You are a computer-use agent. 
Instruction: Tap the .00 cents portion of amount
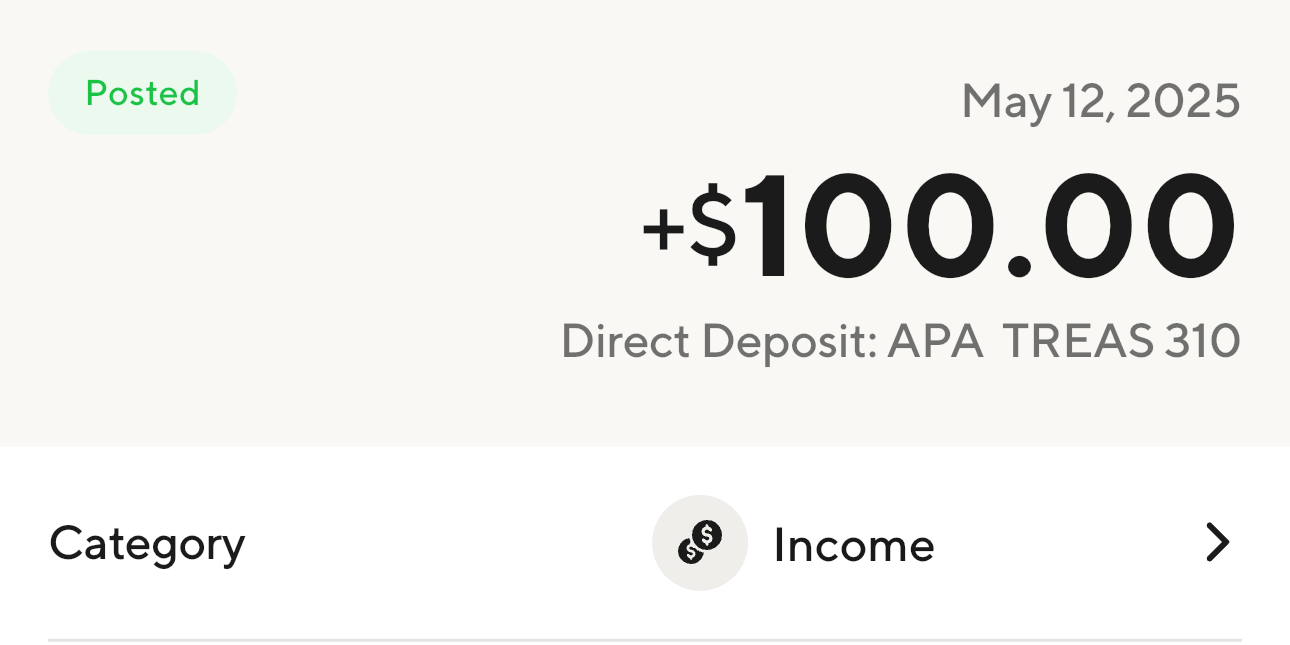(1122, 228)
